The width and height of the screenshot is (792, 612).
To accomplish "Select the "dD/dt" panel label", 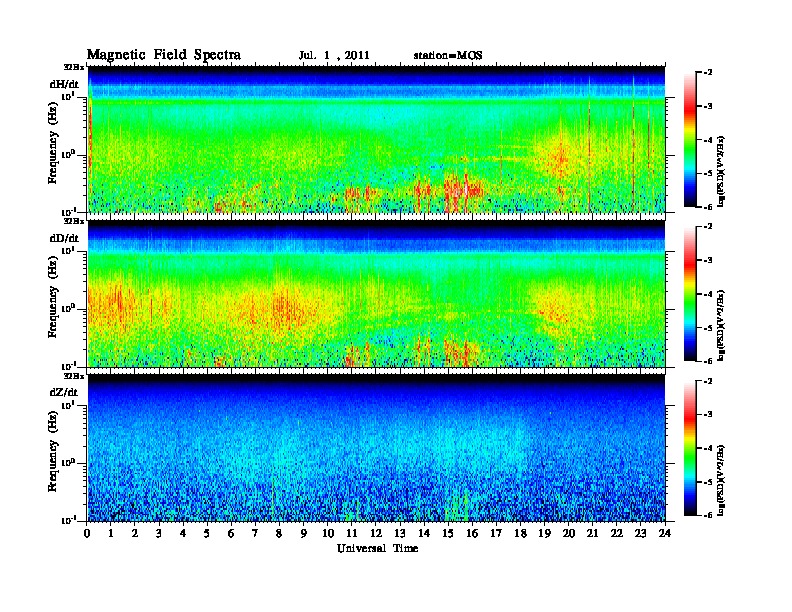I will (x=64, y=238).
